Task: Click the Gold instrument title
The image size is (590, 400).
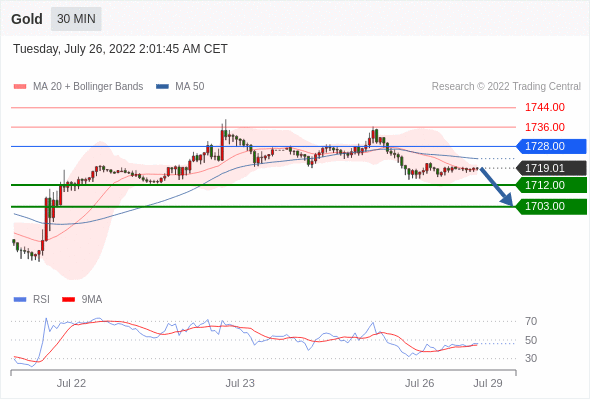Action: click(x=27, y=19)
